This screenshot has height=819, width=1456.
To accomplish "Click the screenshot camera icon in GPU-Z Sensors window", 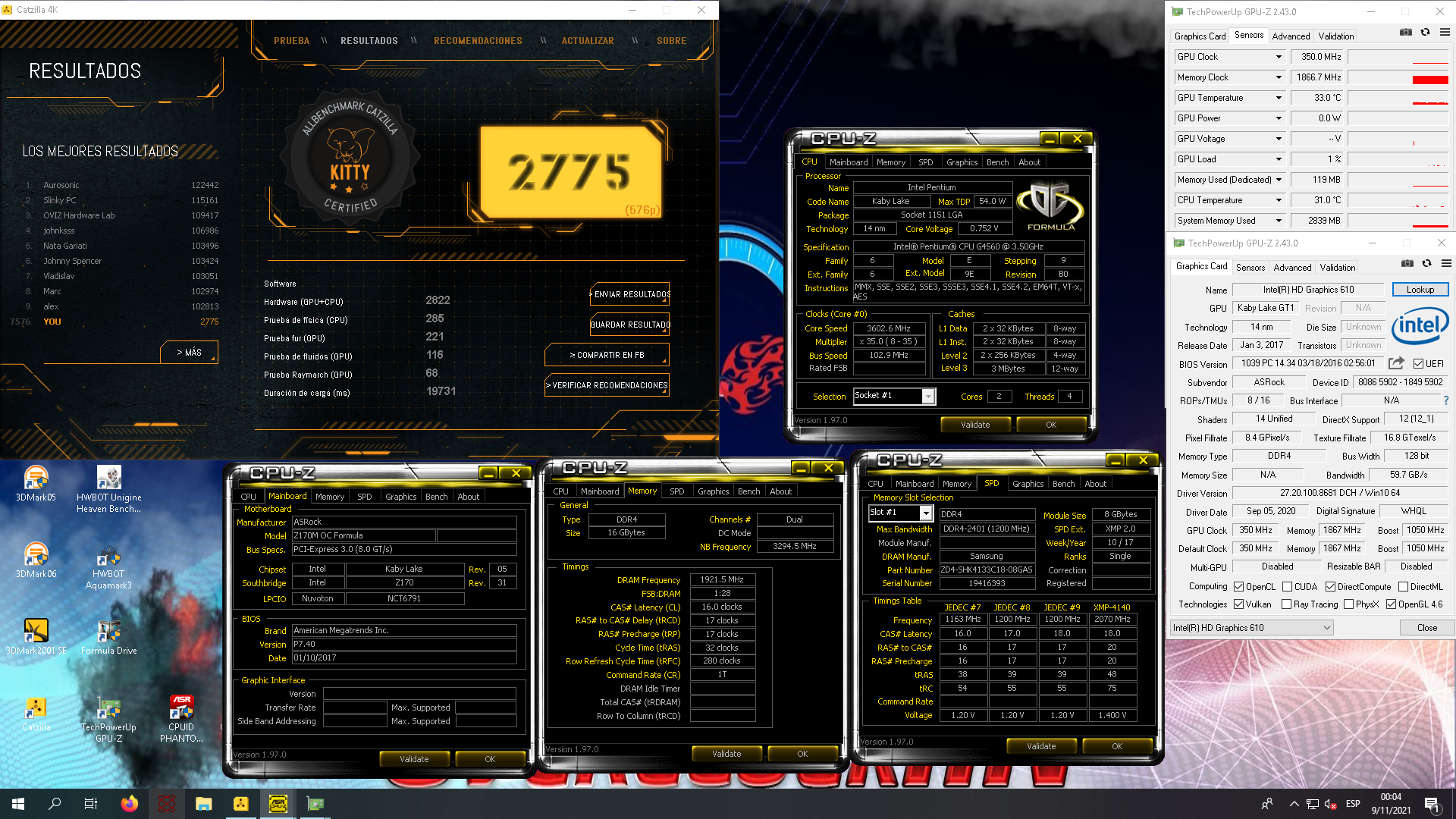I will (1406, 32).
